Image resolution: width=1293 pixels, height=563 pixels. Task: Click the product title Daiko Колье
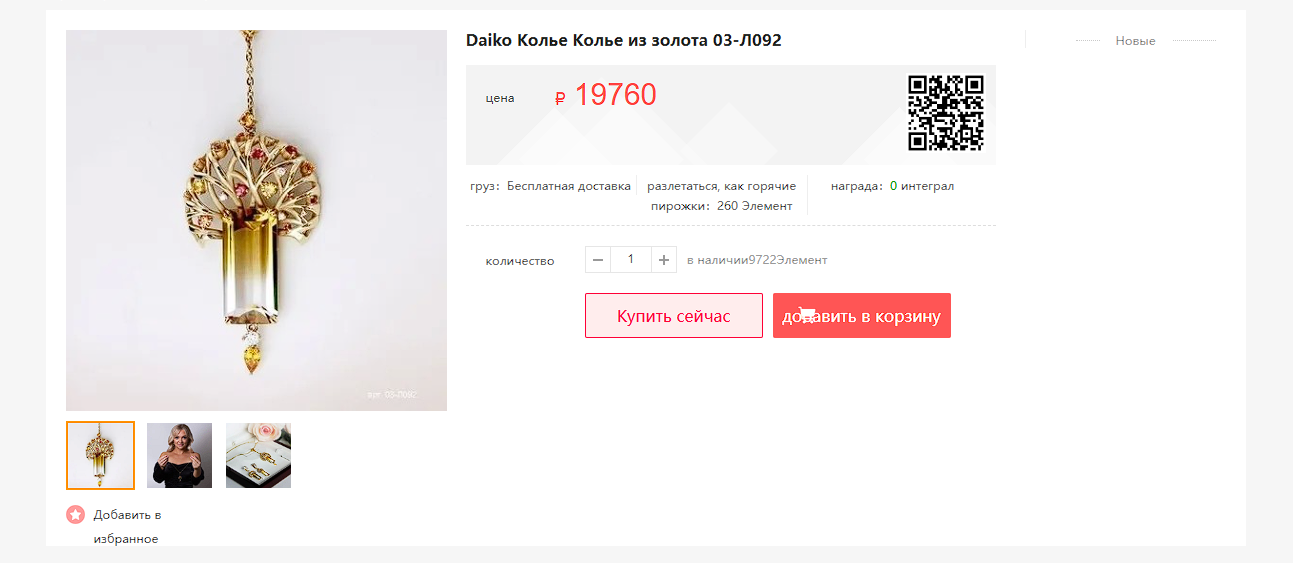pyautogui.click(x=623, y=40)
